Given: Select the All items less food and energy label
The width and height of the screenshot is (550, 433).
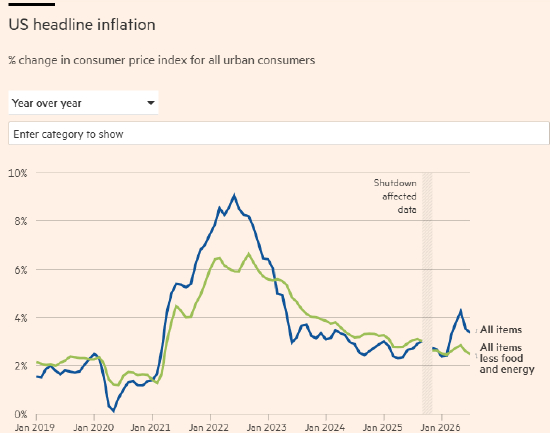Looking at the screenshot, I should click(x=507, y=358).
